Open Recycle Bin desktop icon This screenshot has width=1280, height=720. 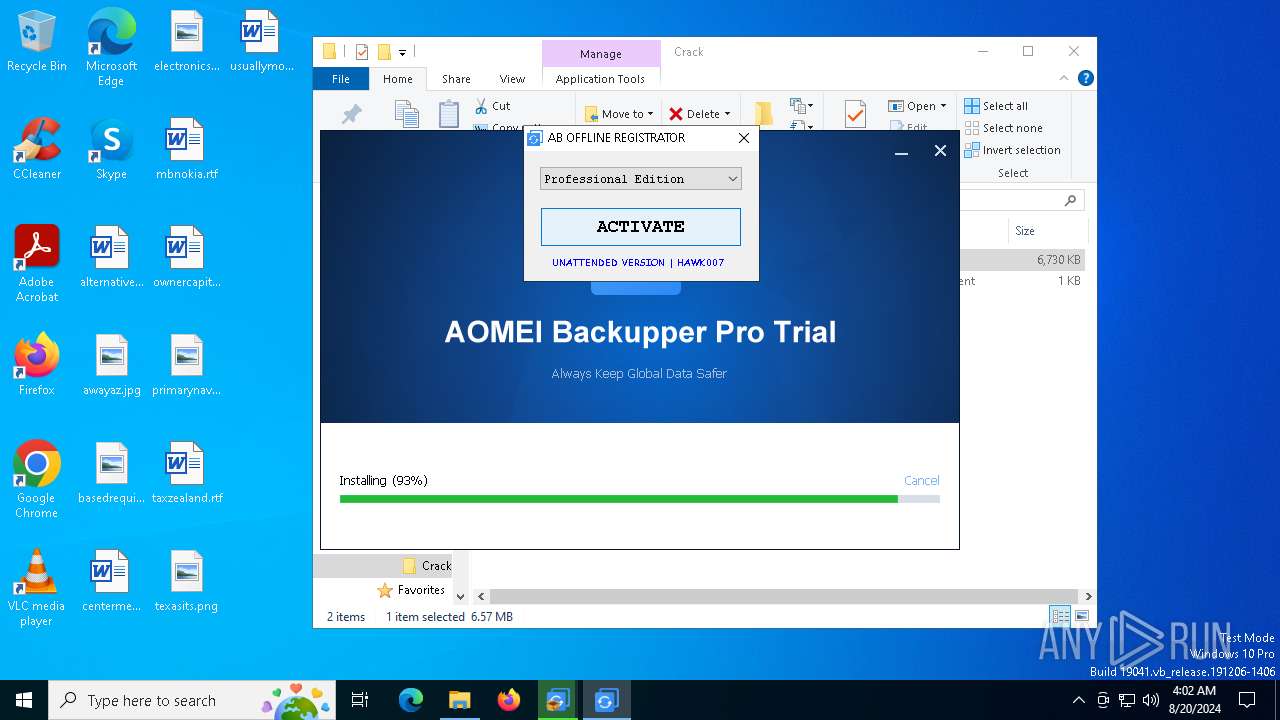[x=37, y=42]
